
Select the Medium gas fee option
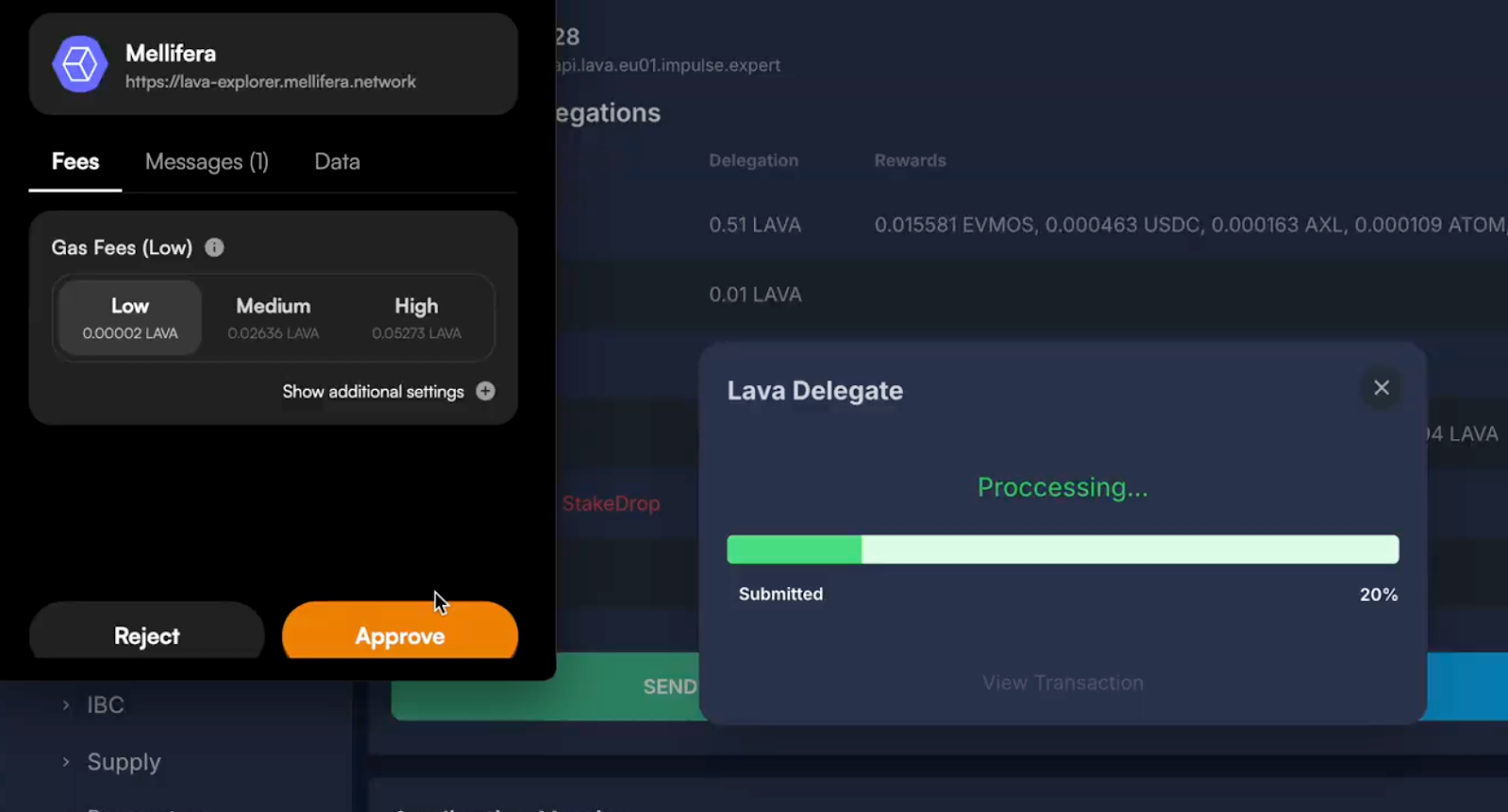273,317
